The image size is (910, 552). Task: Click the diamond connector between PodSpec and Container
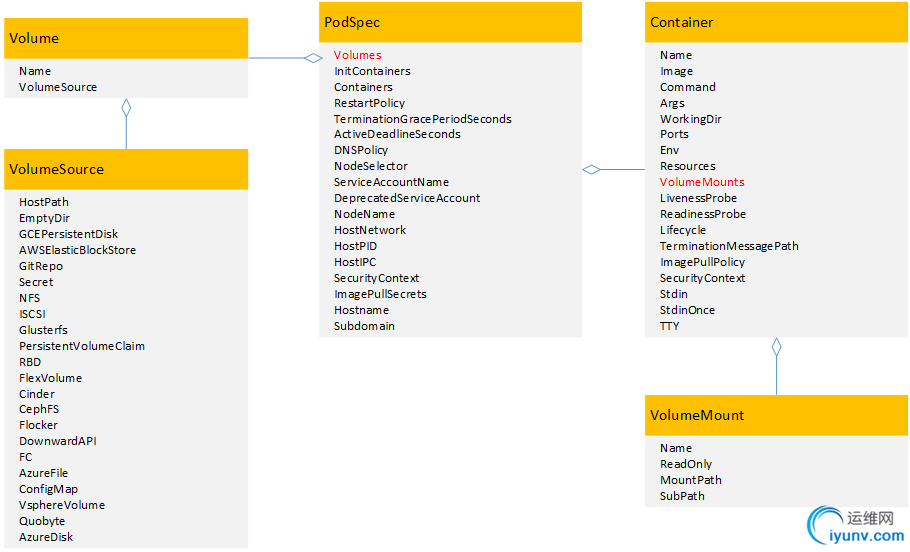pyautogui.click(x=591, y=169)
